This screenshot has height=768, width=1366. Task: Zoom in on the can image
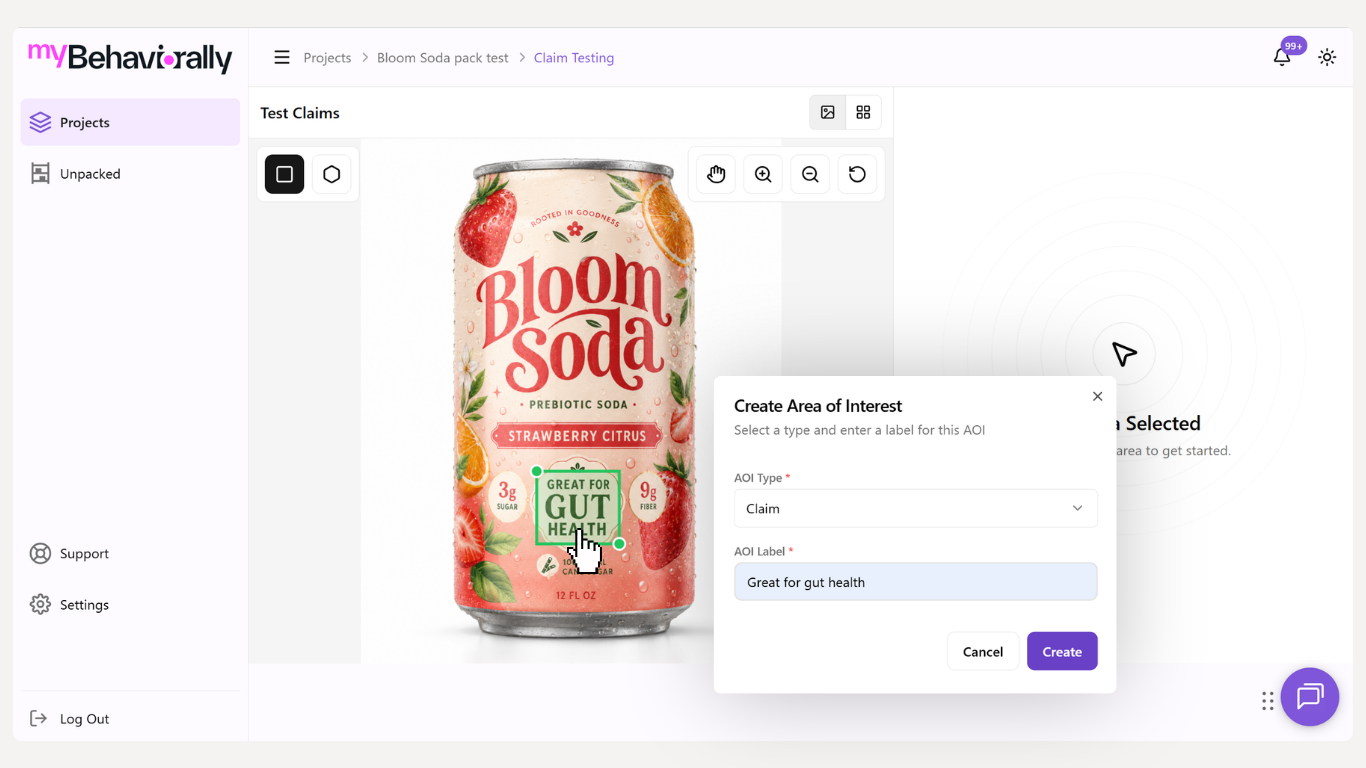coord(763,174)
